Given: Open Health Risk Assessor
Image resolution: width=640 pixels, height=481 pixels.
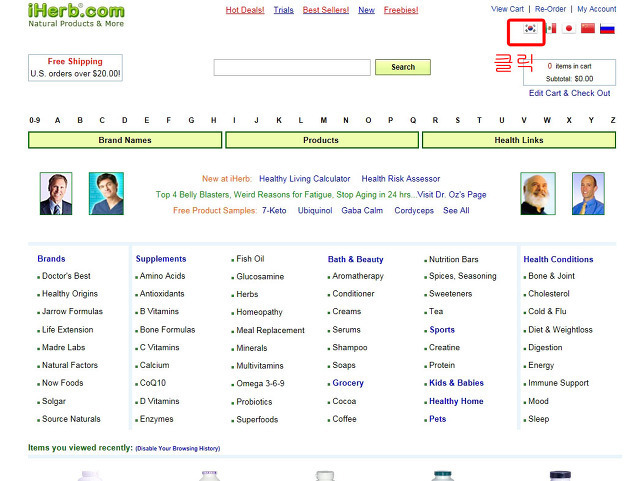Looking at the screenshot, I should click(401, 179).
